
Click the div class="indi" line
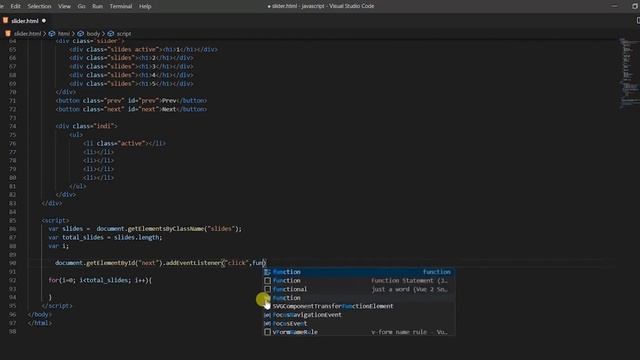click(x=86, y=126)
